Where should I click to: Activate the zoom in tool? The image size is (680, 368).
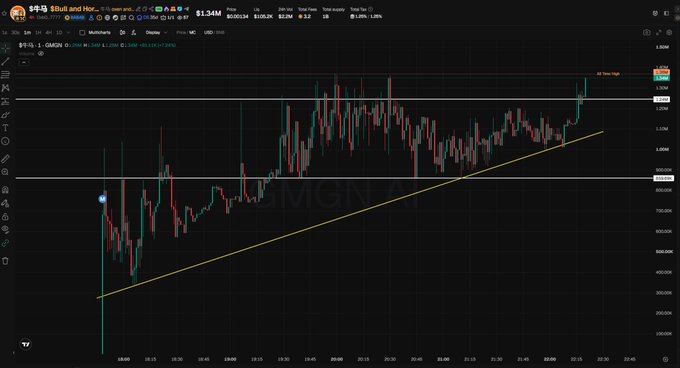(5, 172)
